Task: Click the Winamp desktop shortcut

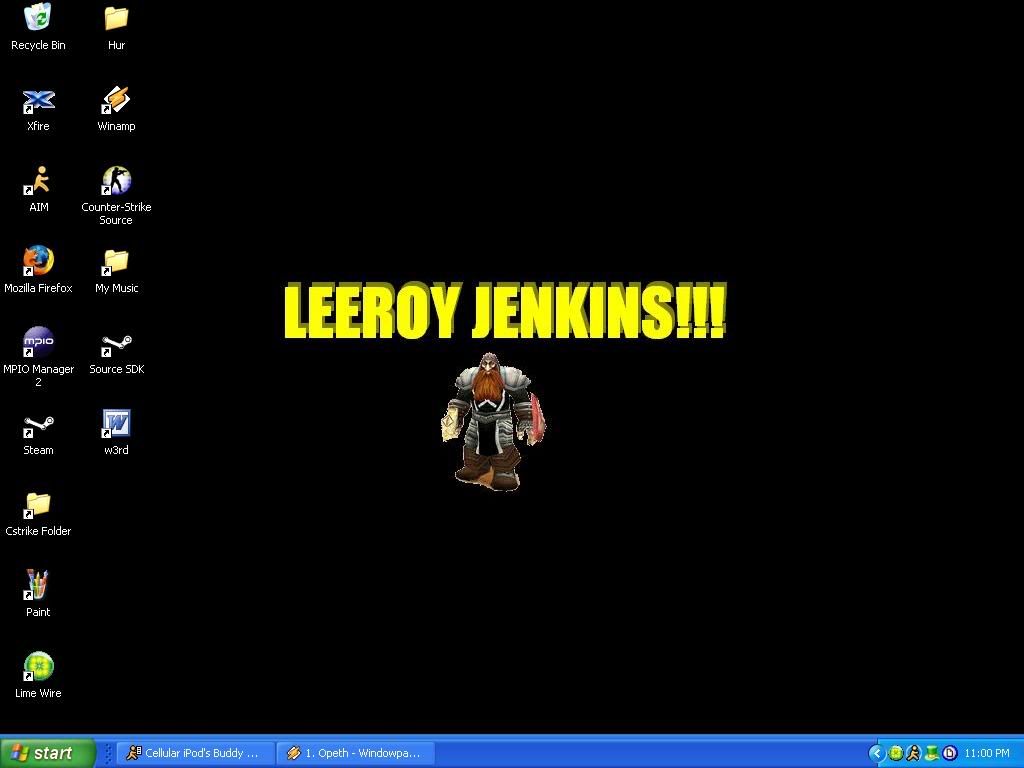Action: point(116,101)
